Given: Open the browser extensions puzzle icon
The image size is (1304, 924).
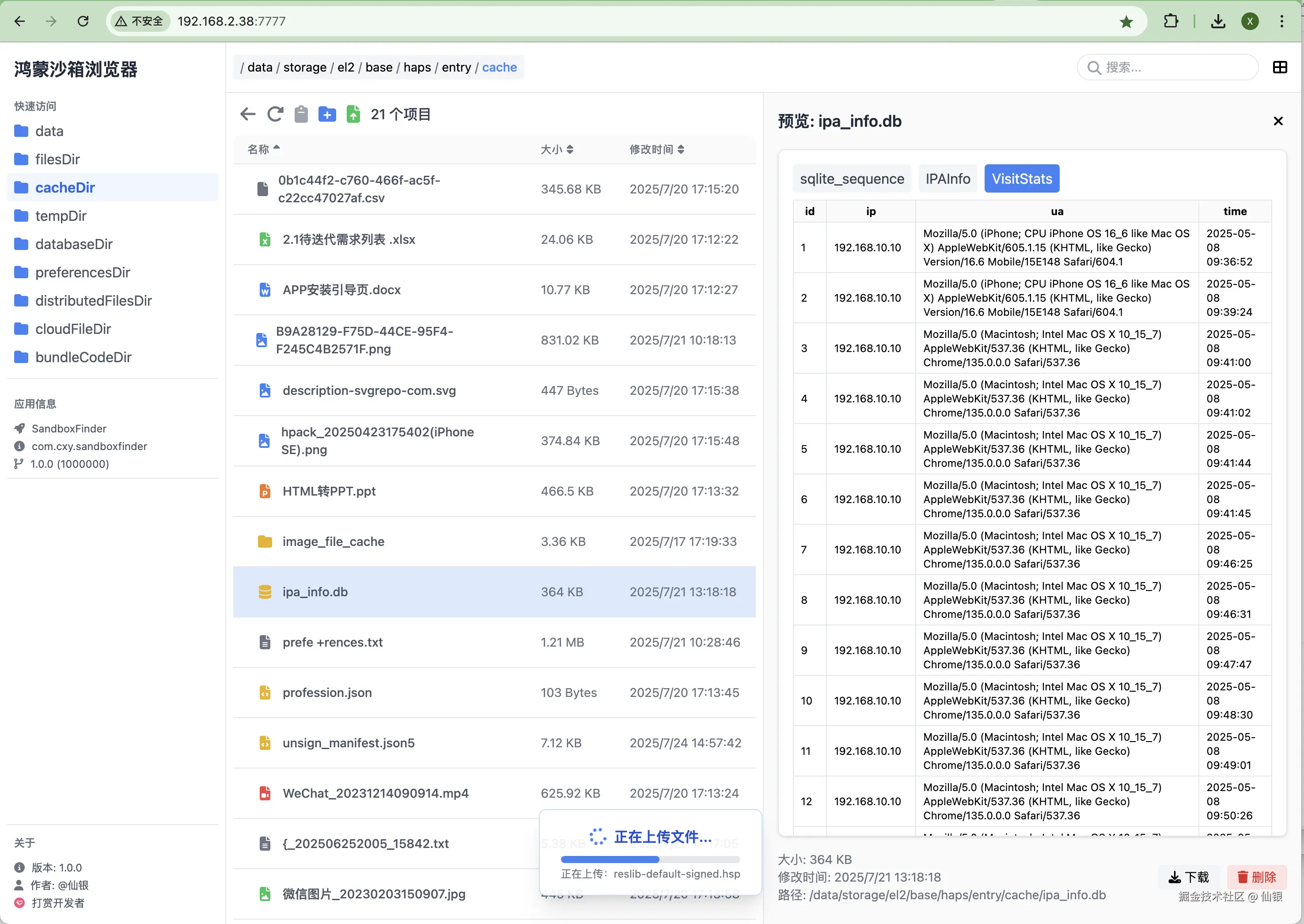Looking at the screenshot, I should point(1171,21).
